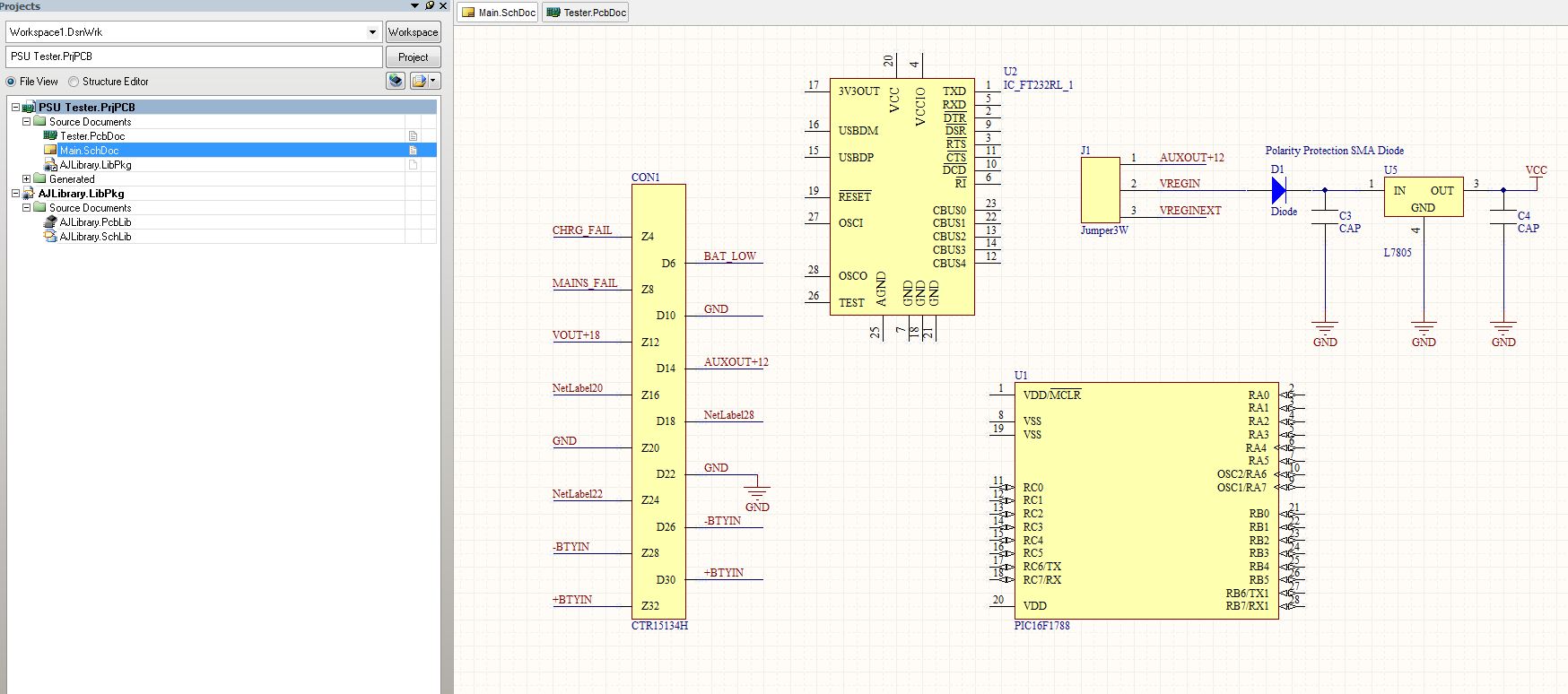Viewport: 1568px width, 694px height.
Task: Select Tester.PcbDoc in the tree
Action: click(92, 136)
